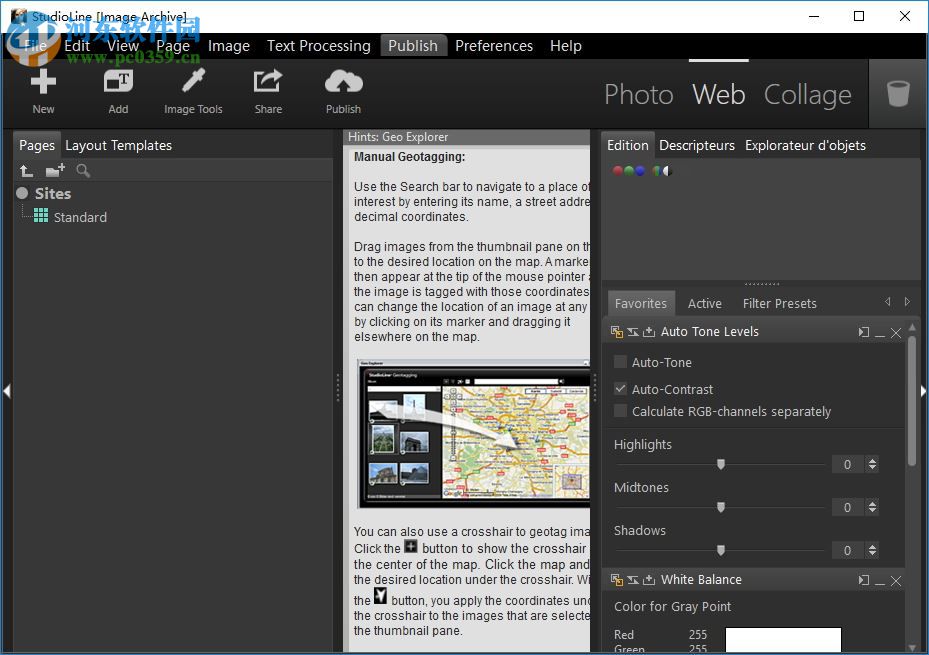The width and height of the screenshot is (929, 655).
Task: Select the Add image tool
Action: (117, 90)
